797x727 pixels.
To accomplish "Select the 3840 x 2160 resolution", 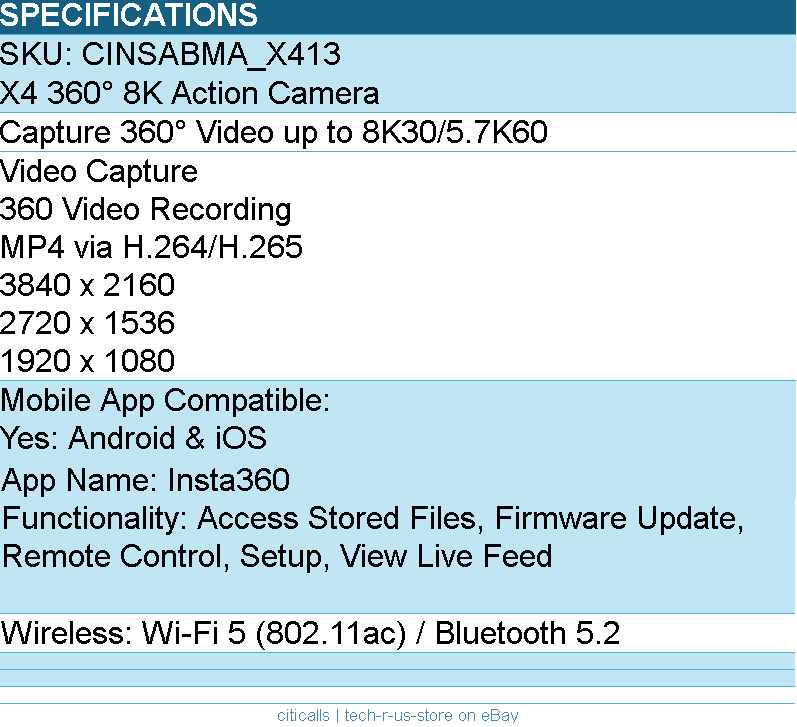I will coord(87,285).
